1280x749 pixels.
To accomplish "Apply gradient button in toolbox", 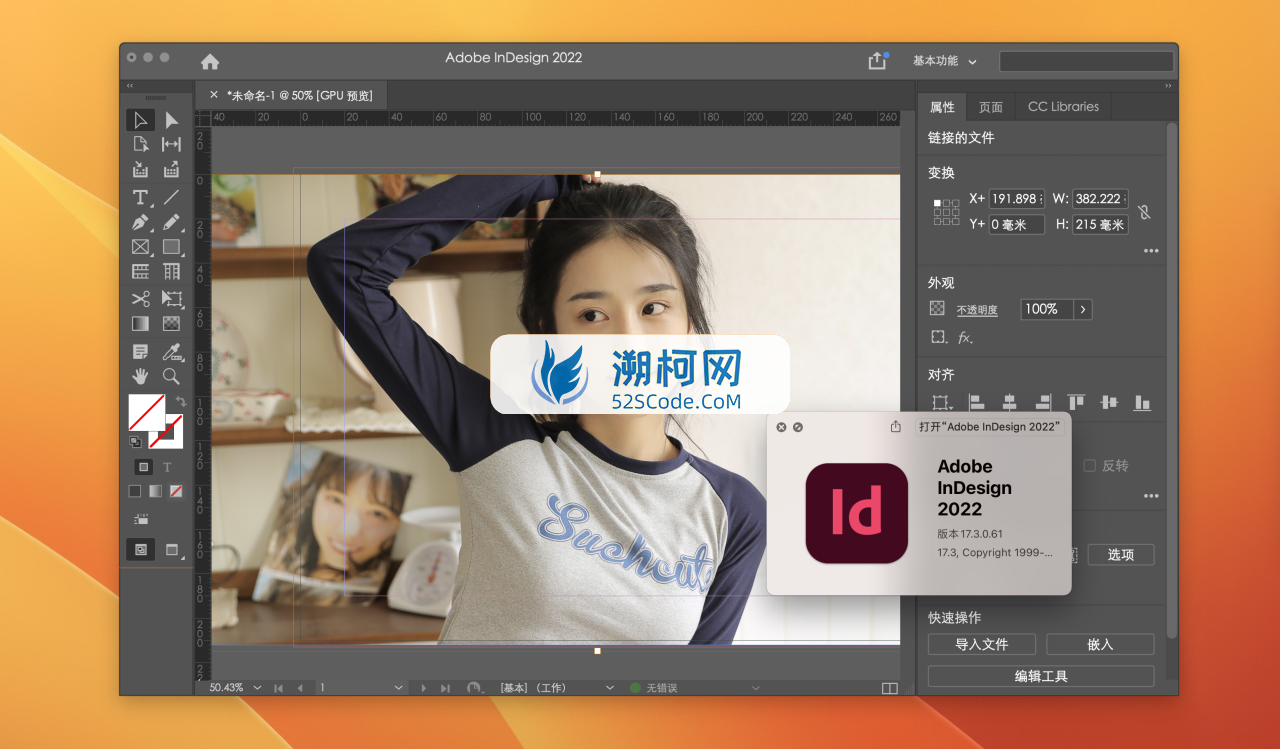I will [155, 491].
